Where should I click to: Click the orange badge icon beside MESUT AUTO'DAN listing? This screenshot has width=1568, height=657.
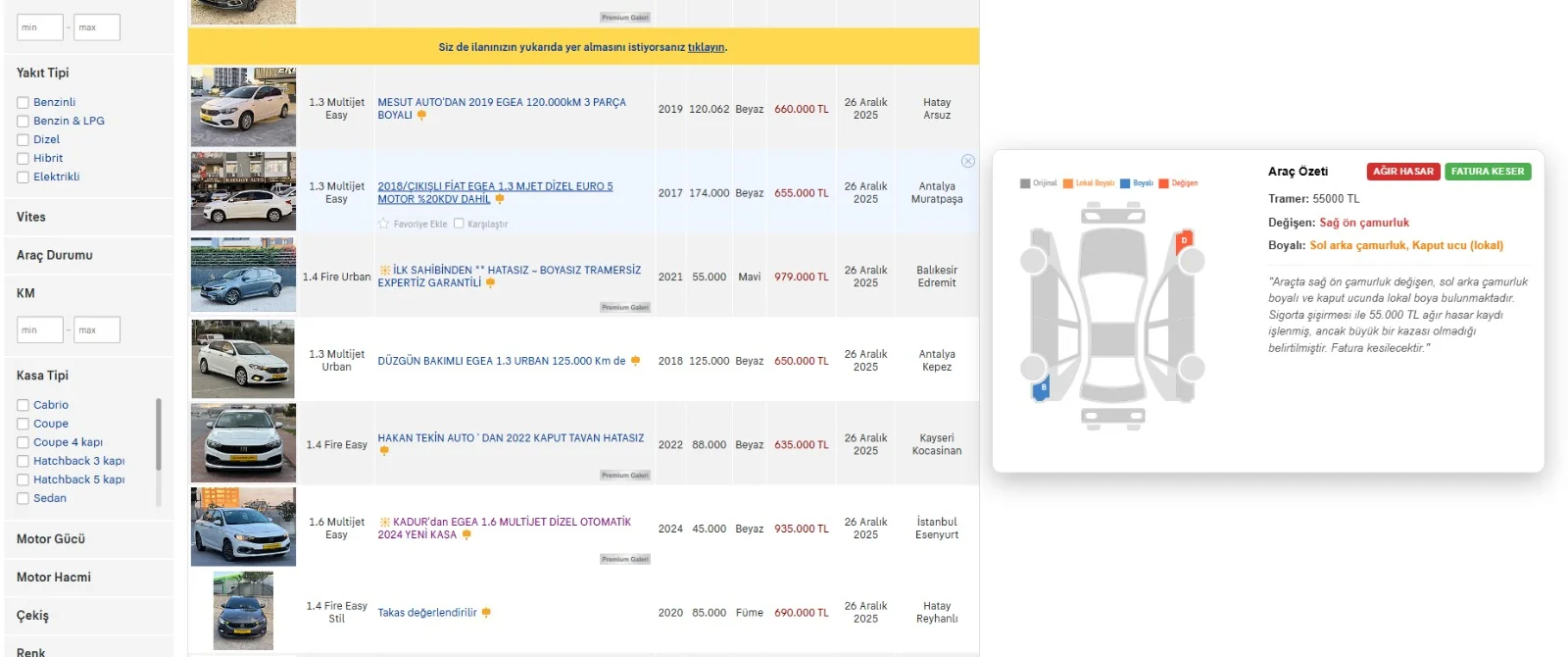421,116
